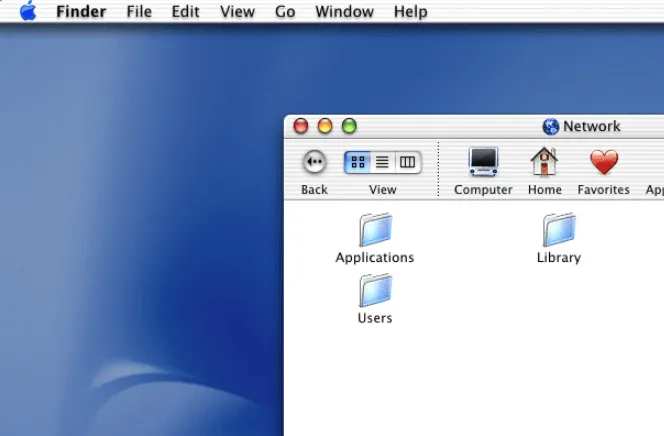This screenshot has height=436, width=664.
Task: Zoom the Network window with green button
Action: click(x=349, y=126)
